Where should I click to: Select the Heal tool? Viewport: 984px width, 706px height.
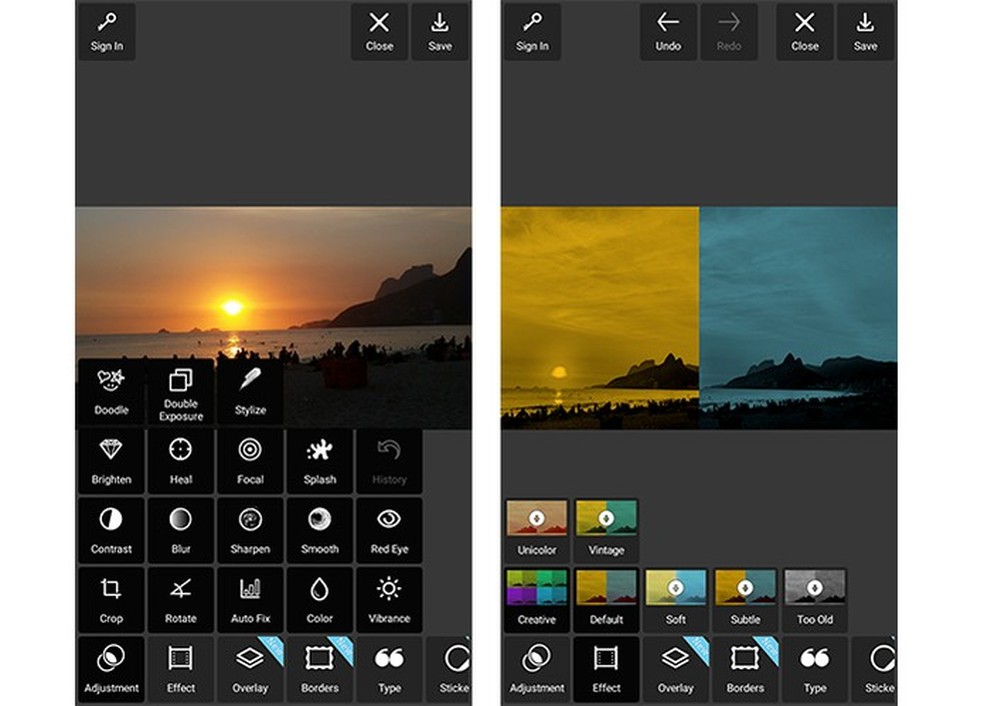pos(180,461)
